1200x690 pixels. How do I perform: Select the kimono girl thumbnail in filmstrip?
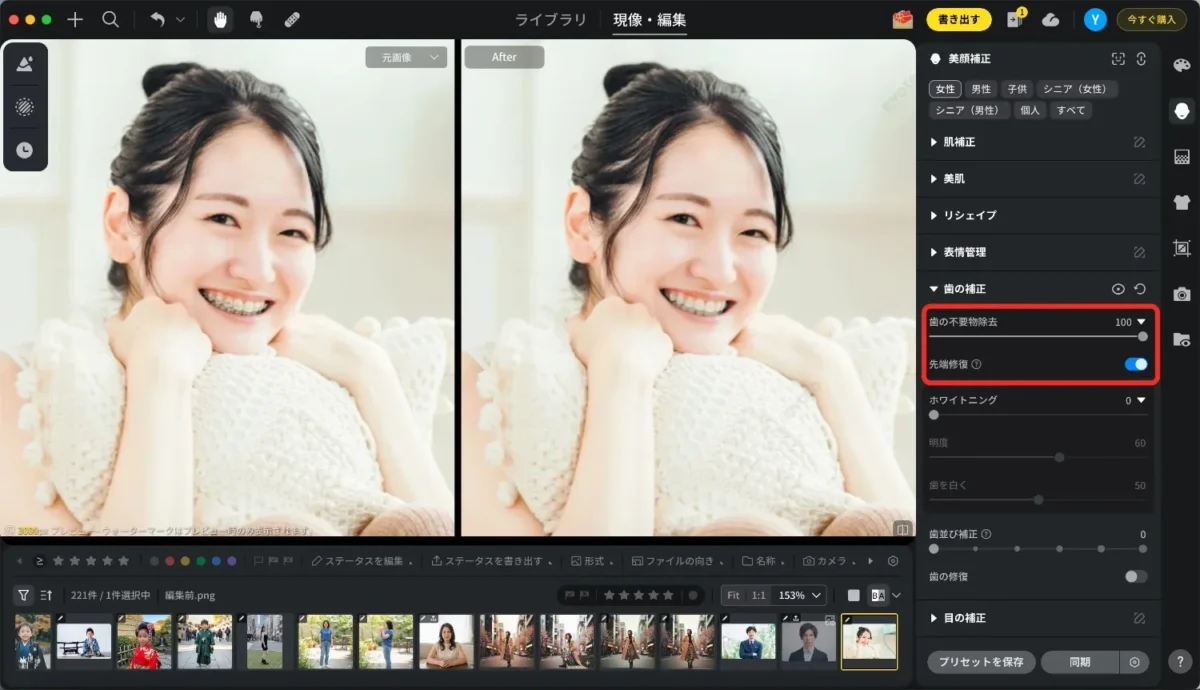(x=144, y=641)
